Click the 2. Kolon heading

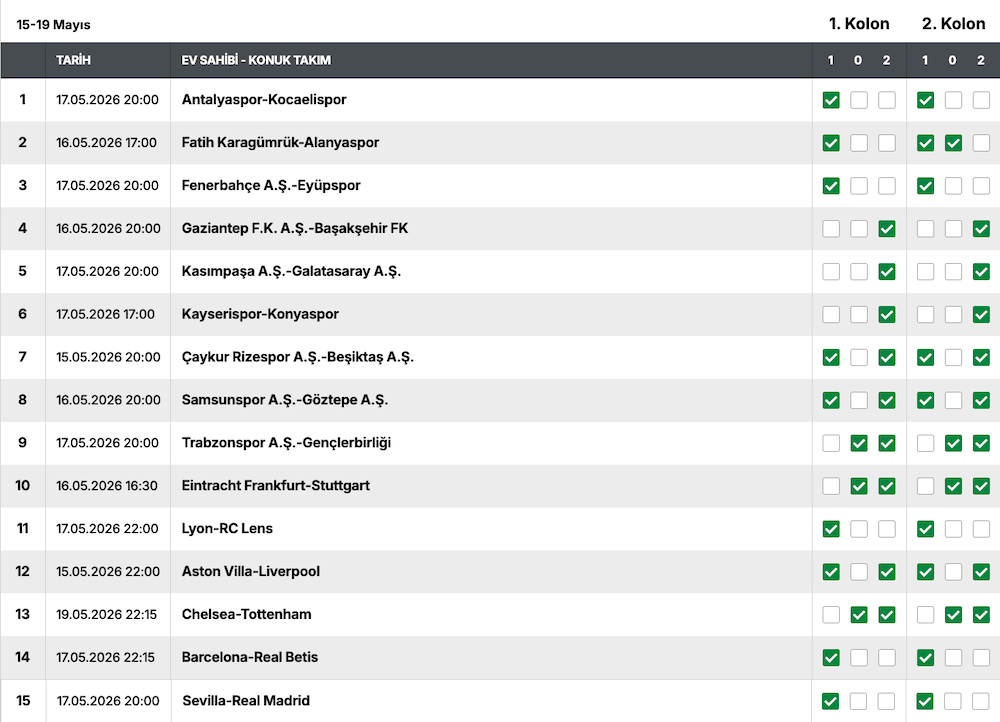coord(953,24)
